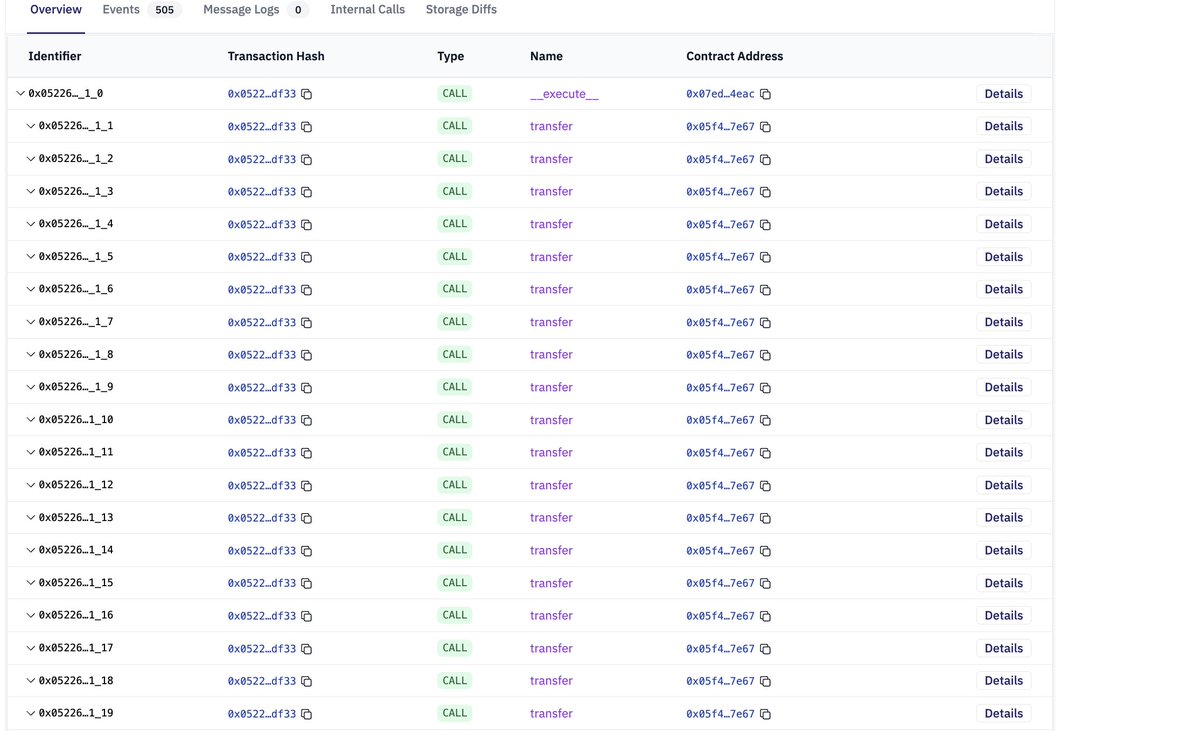1200x731 pixels.
Task: Copy contract address in row 0x05226…_1_7
Action: [765, 323]
